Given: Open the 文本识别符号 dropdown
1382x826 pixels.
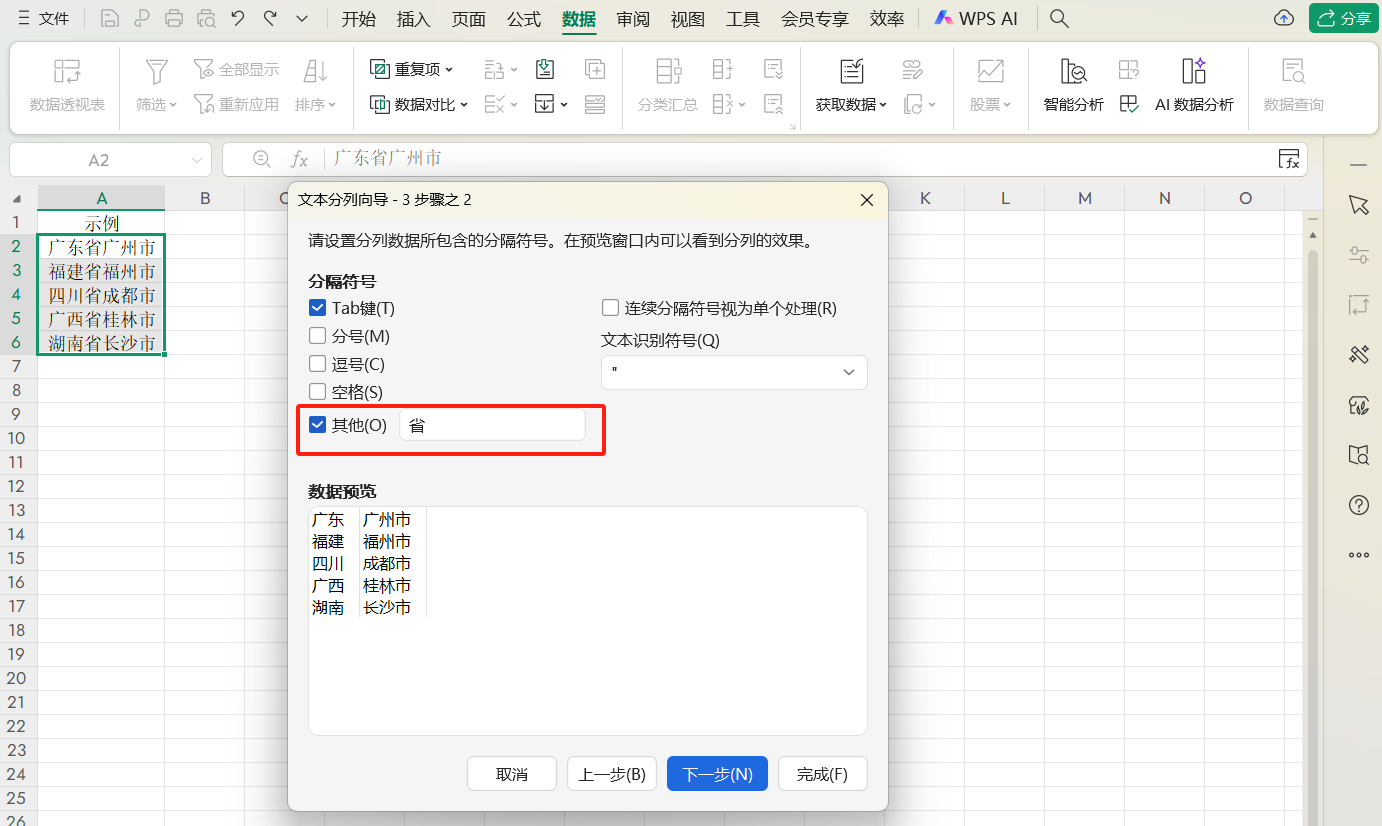Looking at the screenshot, I should (x=848, y=372).
